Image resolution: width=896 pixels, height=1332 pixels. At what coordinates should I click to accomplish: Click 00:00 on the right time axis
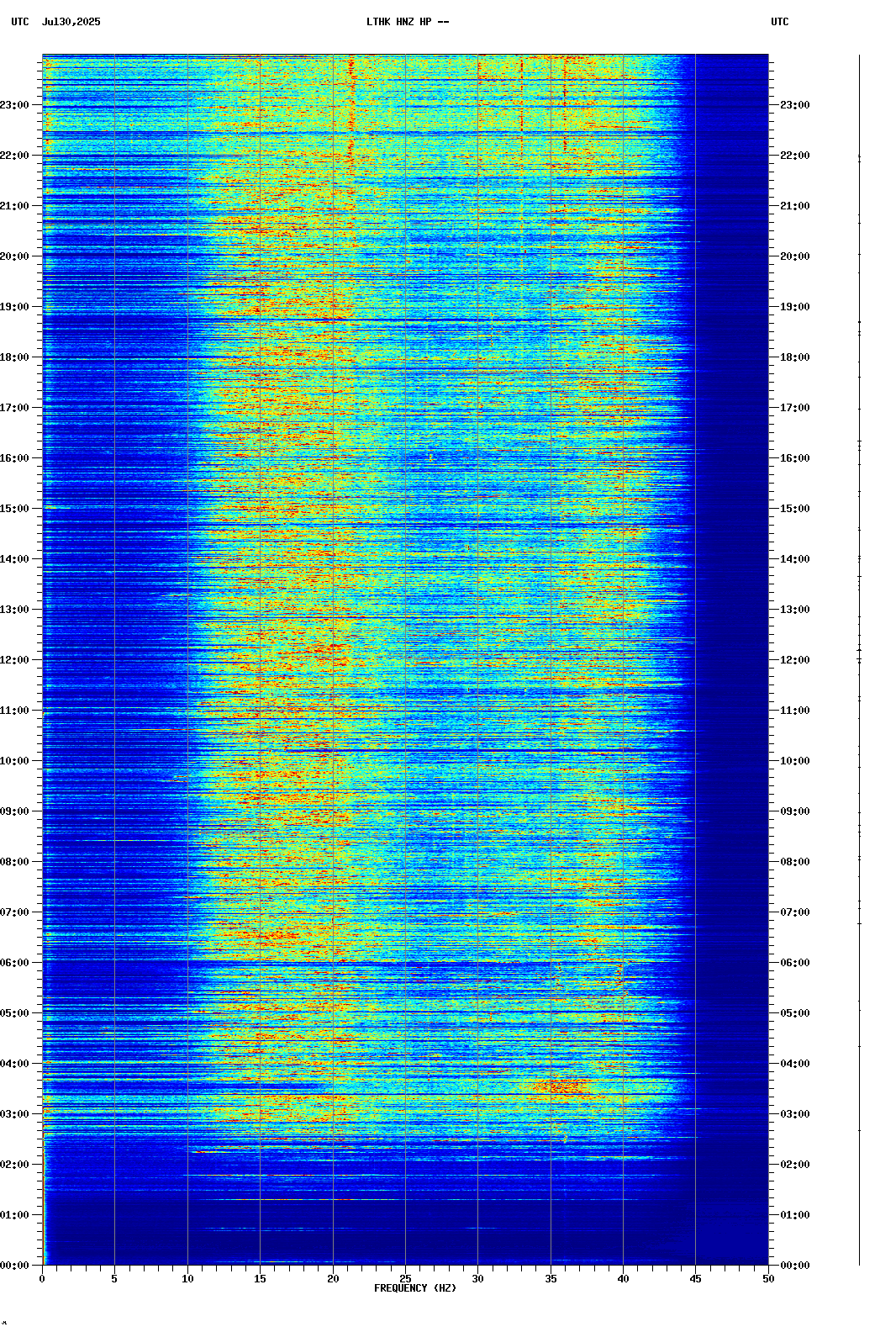point(795,1266)
